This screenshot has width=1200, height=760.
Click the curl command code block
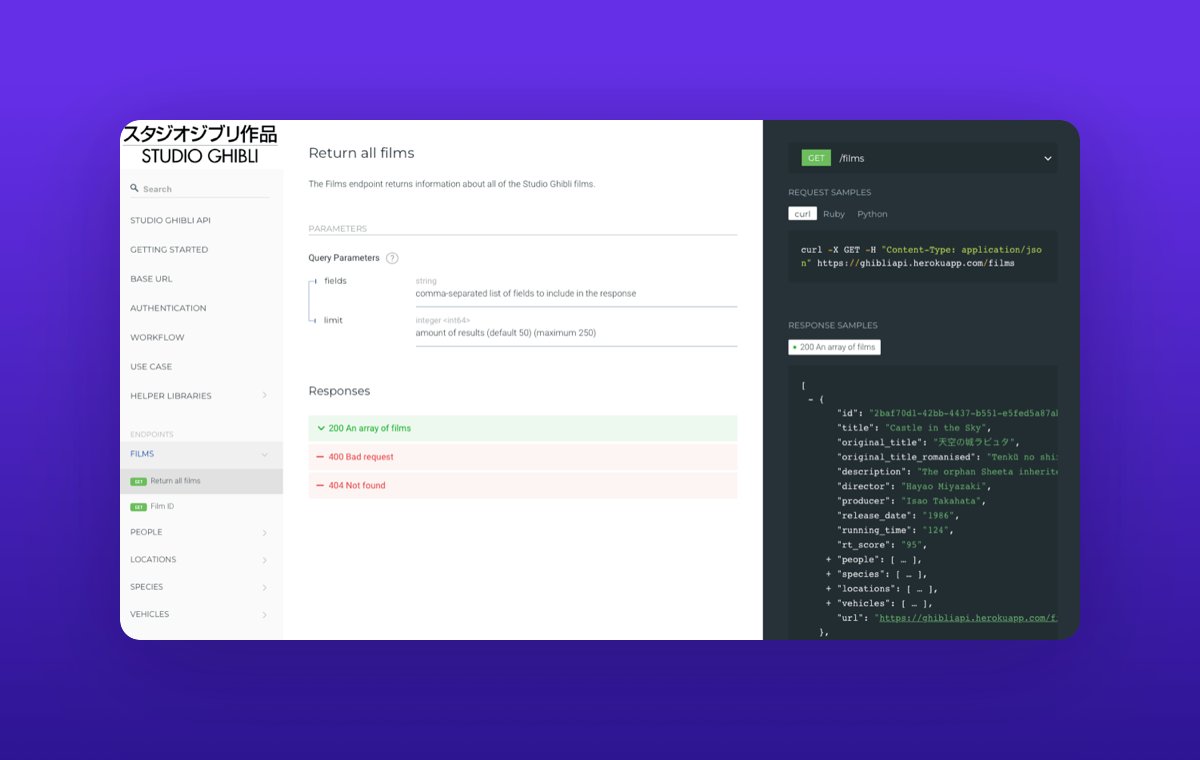pos(922,256)
